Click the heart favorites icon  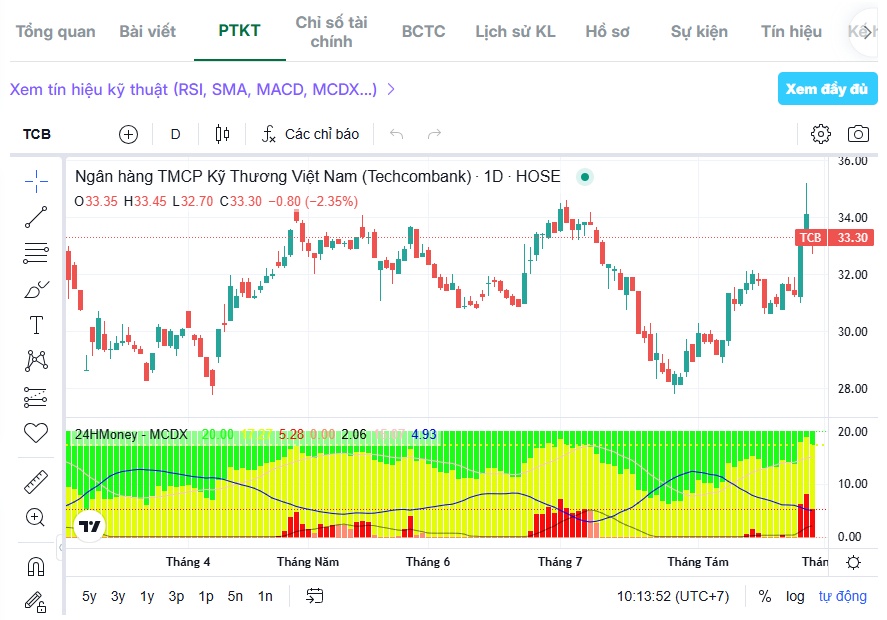tap(36, 433)
